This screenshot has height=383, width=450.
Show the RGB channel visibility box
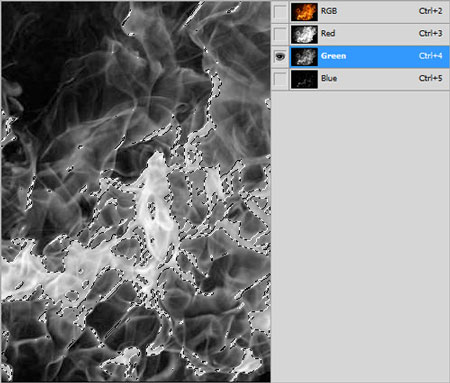(280, 12)
